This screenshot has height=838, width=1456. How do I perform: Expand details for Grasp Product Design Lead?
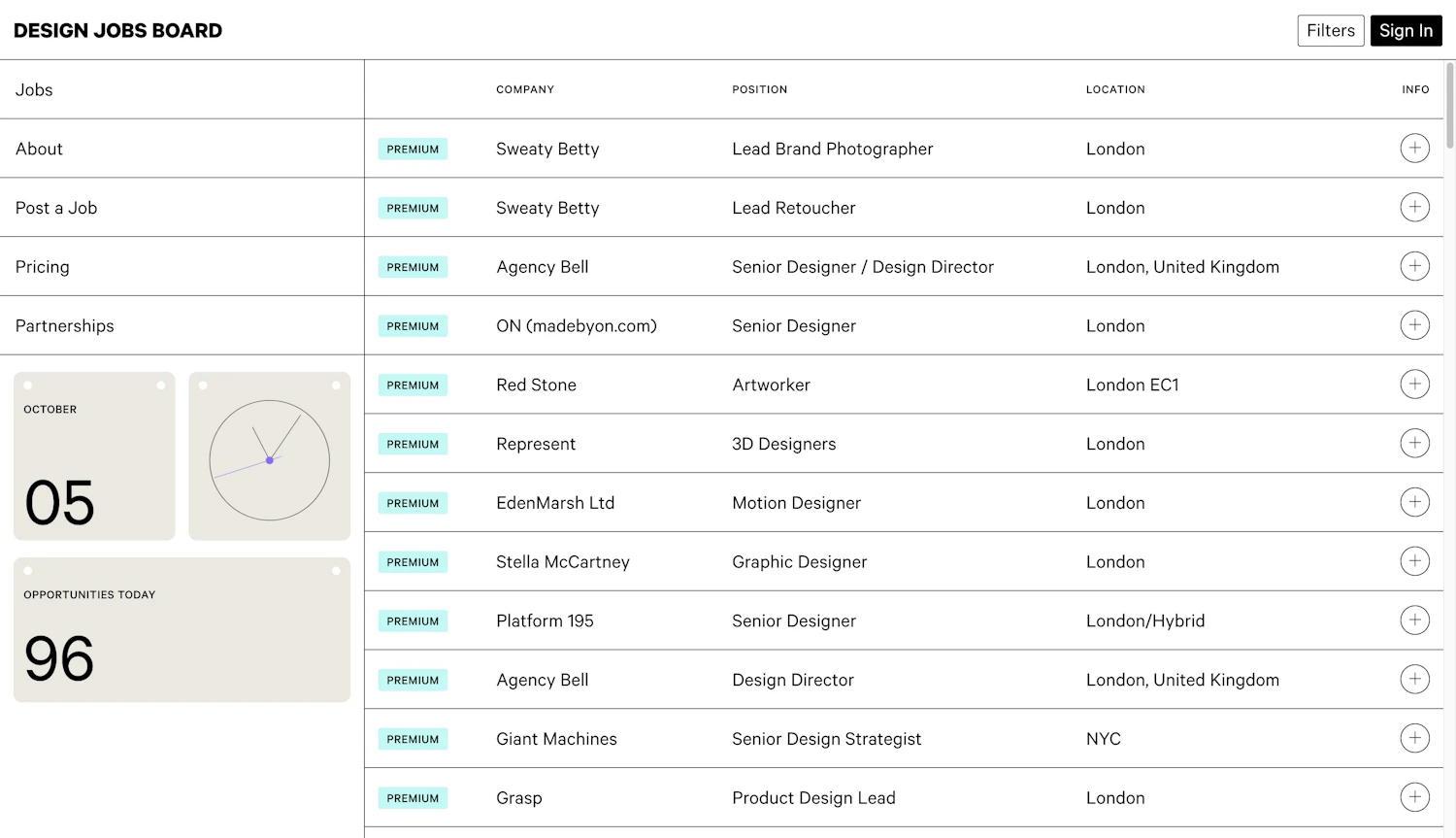(1414, 797)
